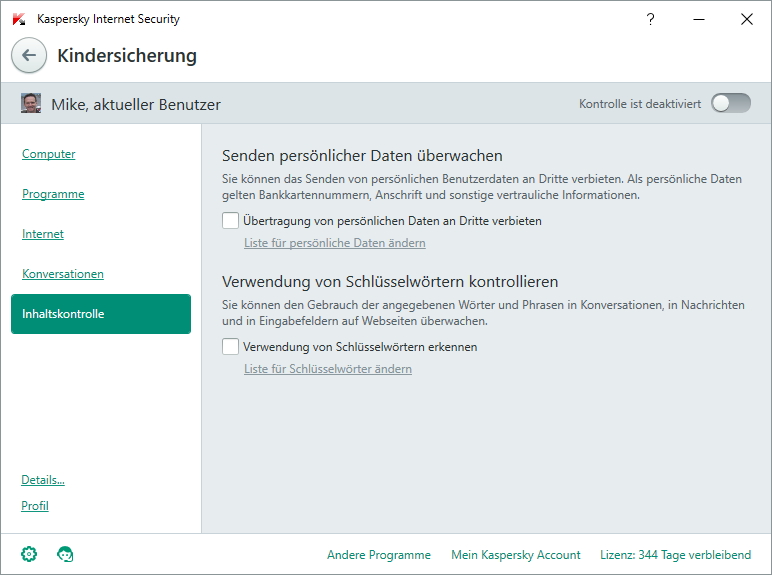Screen dimensions: 772x575
Task: Click 'Lizenz: 344 Tage verbleibend' link
Action: (x=676, y=555)
